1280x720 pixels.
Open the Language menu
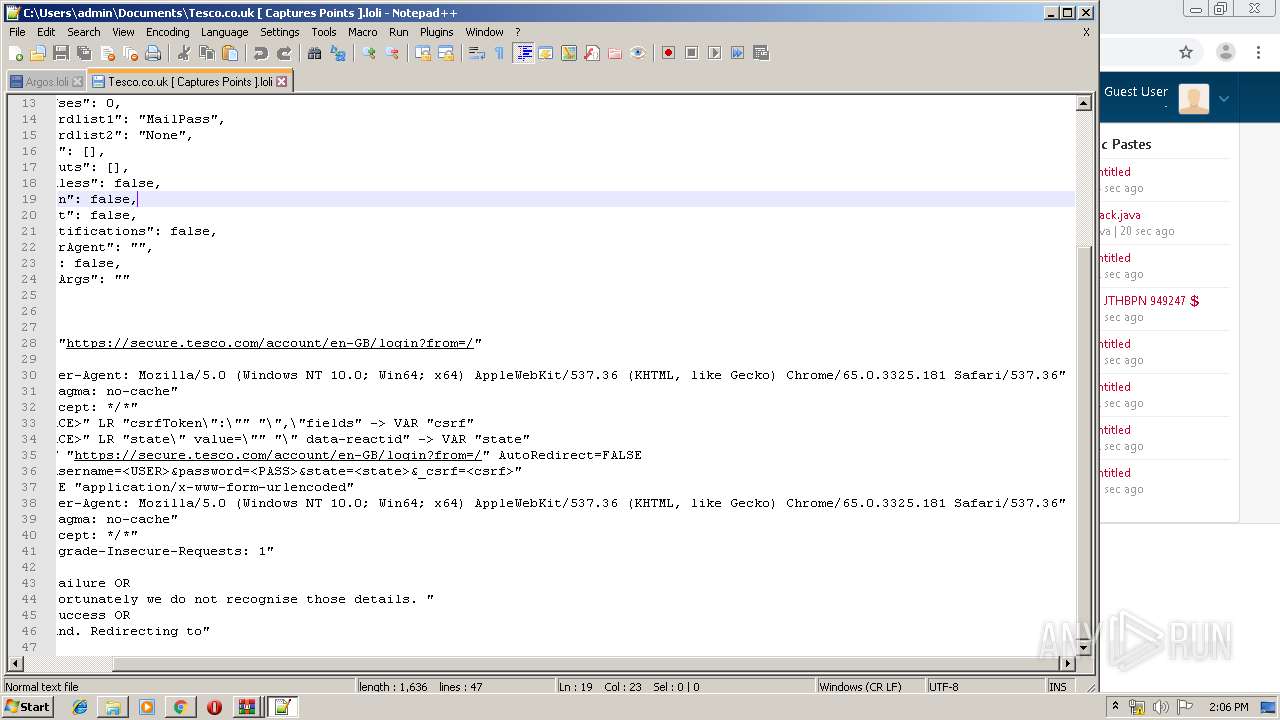coord(224,32)
